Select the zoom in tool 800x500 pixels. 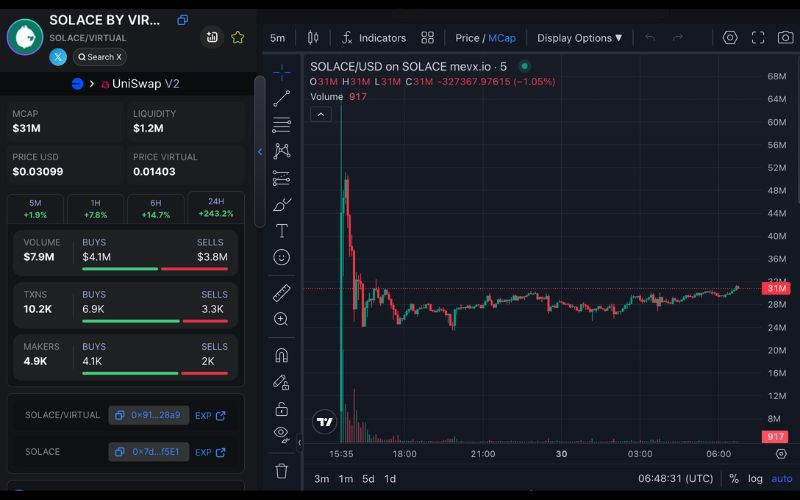282,319
